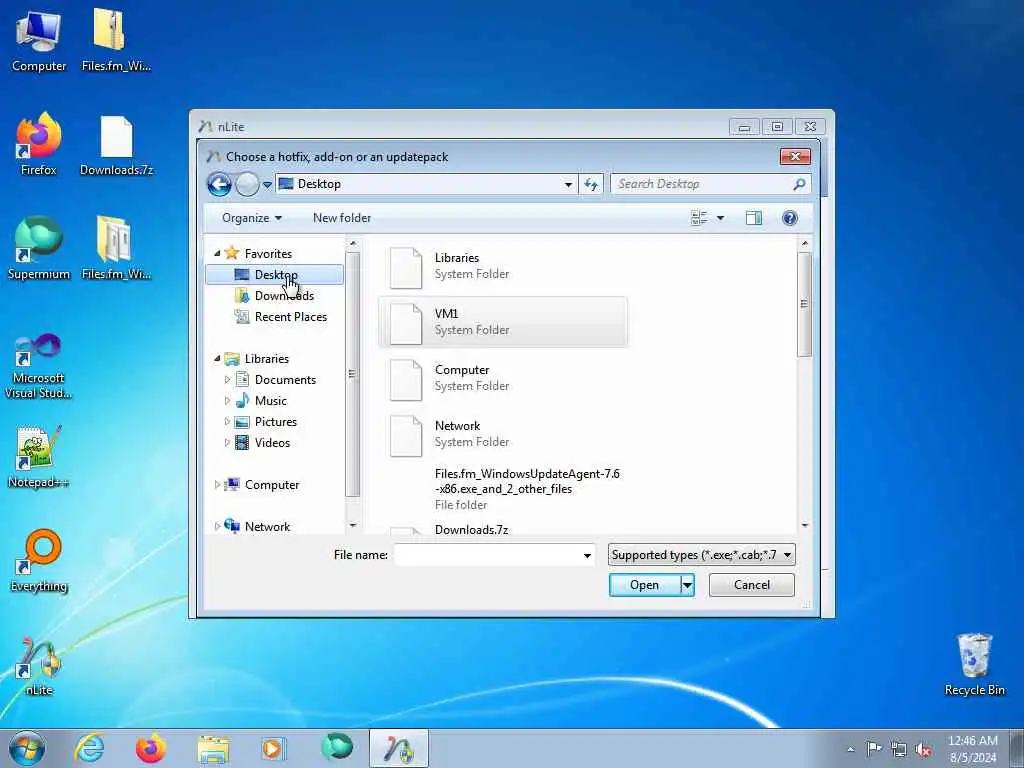Select the Firefox desktop shortcut
1024x768 pixels.
[x=39, y=144]
